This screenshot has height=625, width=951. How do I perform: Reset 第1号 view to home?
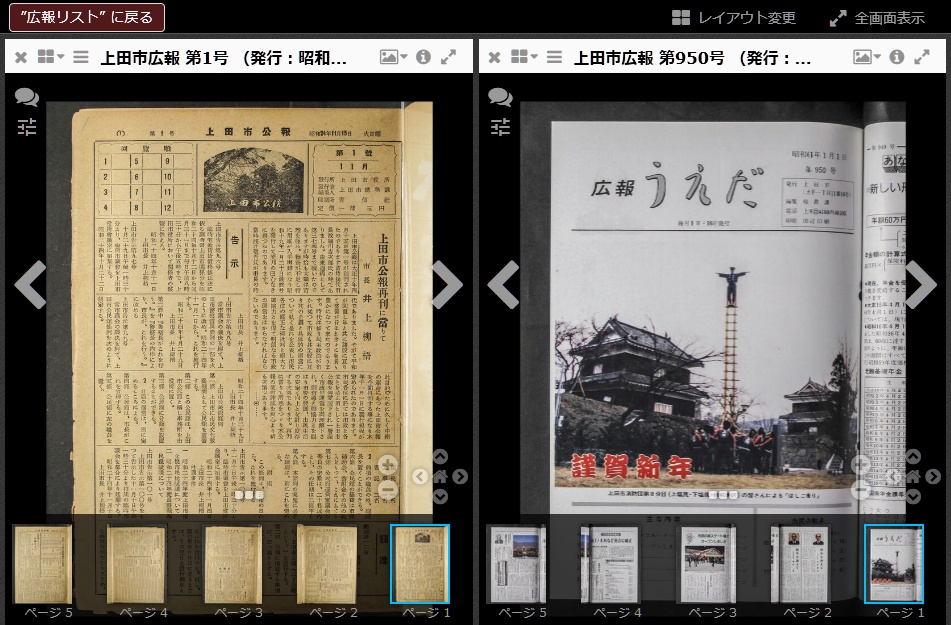coord(440,476)
